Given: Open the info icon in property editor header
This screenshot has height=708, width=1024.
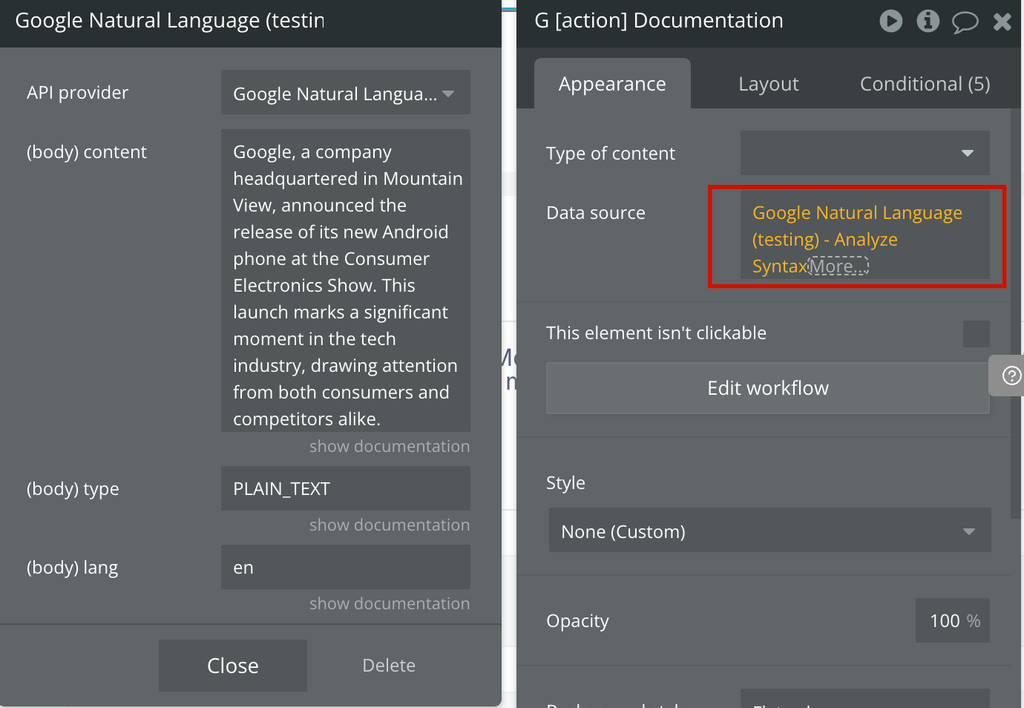Looking at the screenshot, I should [927, 21].
